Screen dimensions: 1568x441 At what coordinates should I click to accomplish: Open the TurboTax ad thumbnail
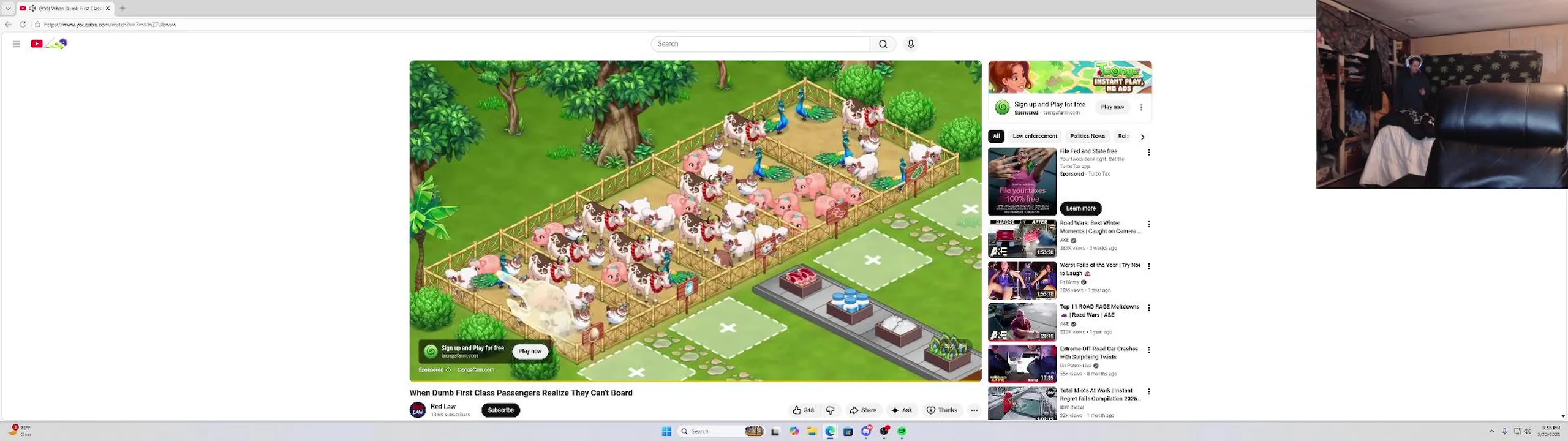[x=1022, y=181]
